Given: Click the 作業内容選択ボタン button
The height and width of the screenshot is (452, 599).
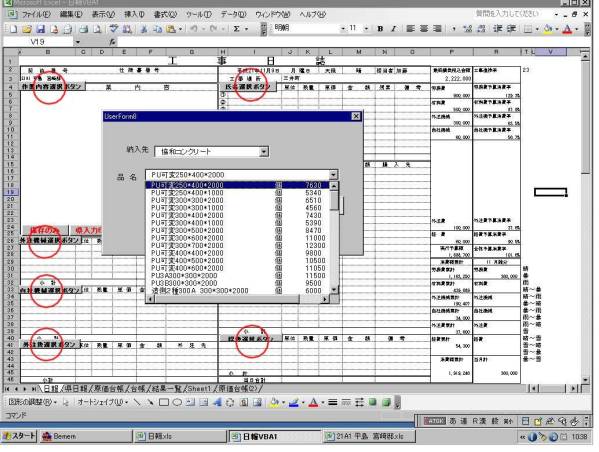Looking at the screenshot, I should 52,87.
